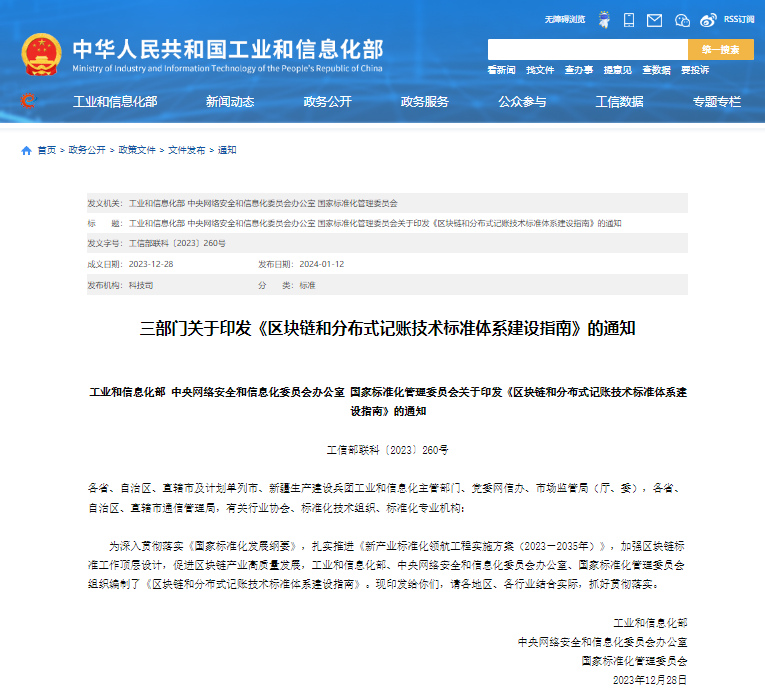Viewport: 765px width, 688px height.
Task: Open the RSS订阅 subscription link
Action: coord(739,19)
